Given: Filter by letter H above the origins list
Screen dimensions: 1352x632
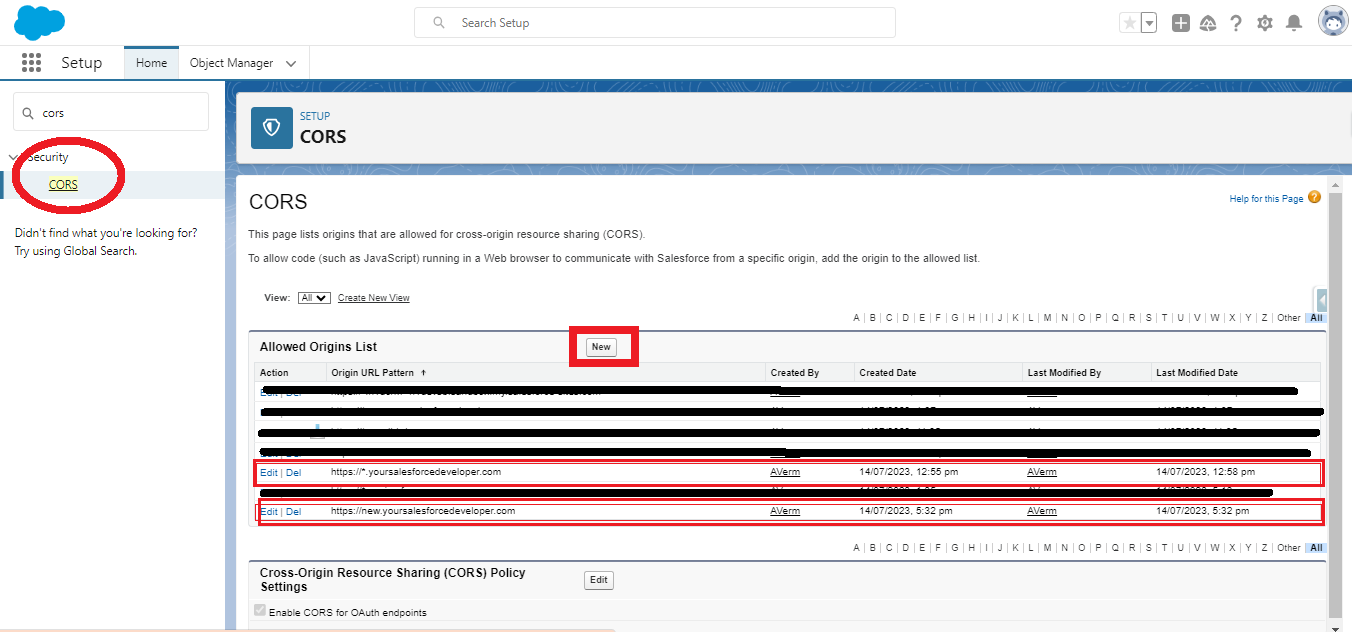Looking at the screenshot, I should click(x=970, y=318).
